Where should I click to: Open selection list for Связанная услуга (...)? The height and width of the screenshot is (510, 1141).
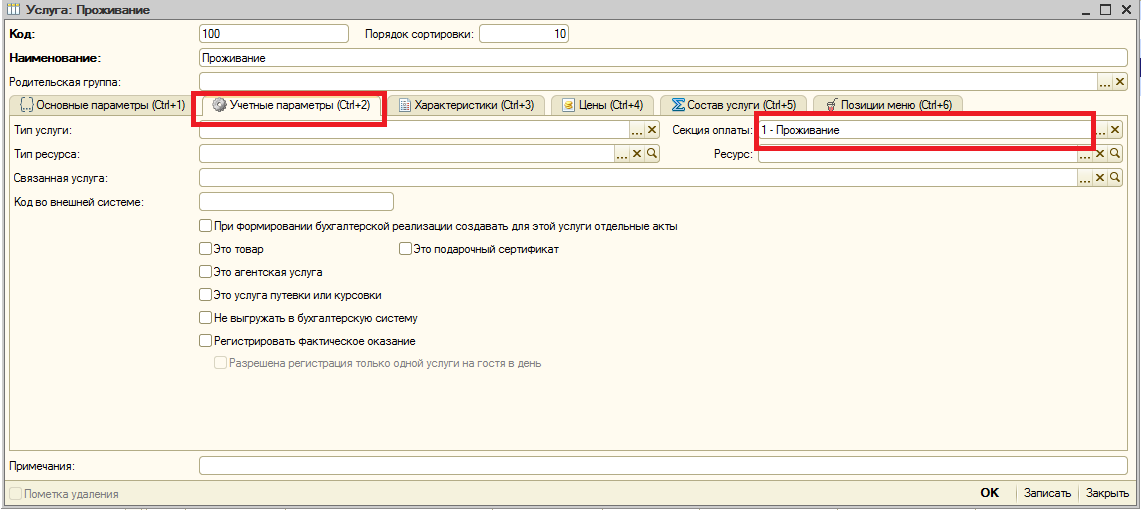tap(1084, 178)
